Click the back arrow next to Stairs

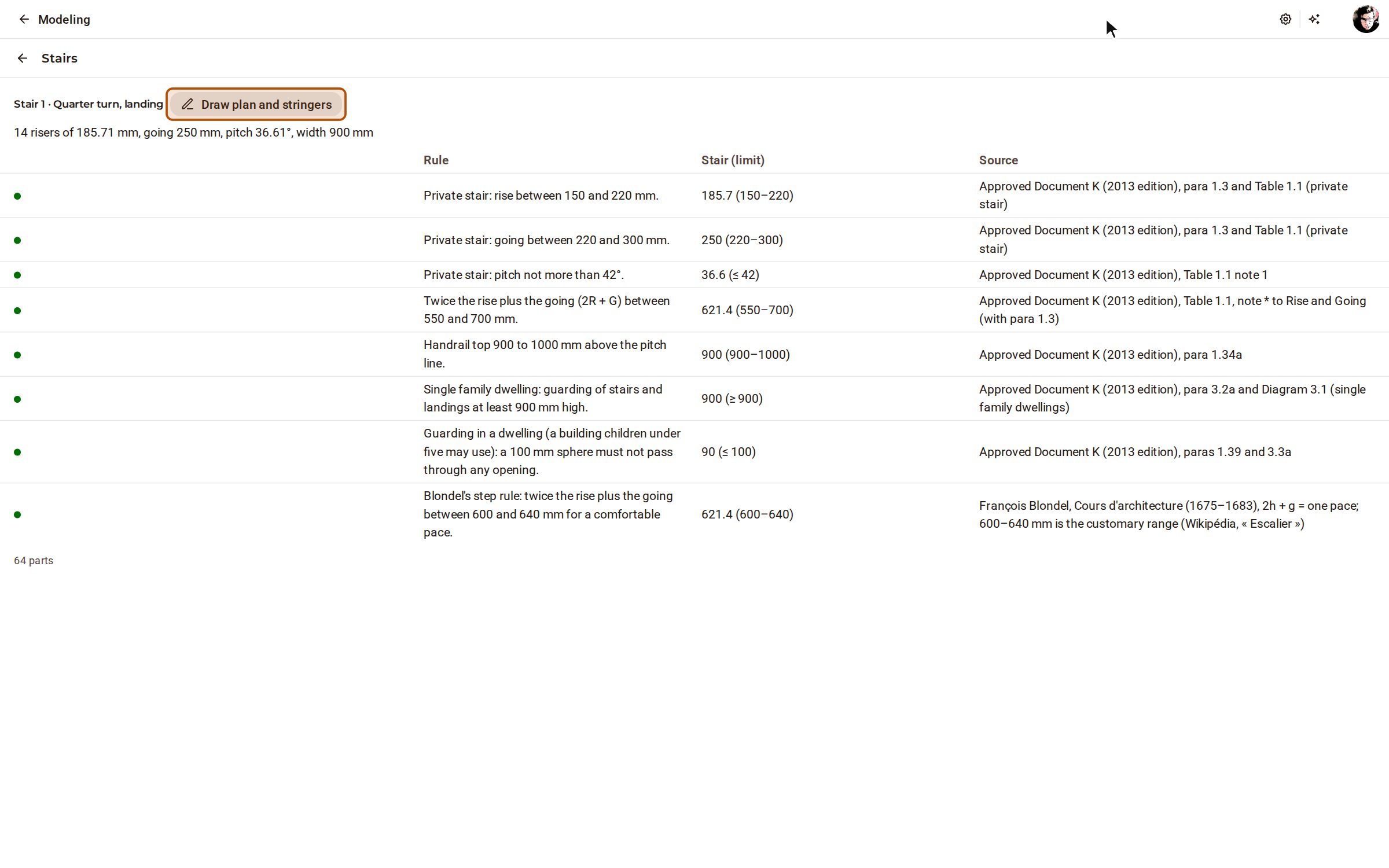tap(23, 58)
